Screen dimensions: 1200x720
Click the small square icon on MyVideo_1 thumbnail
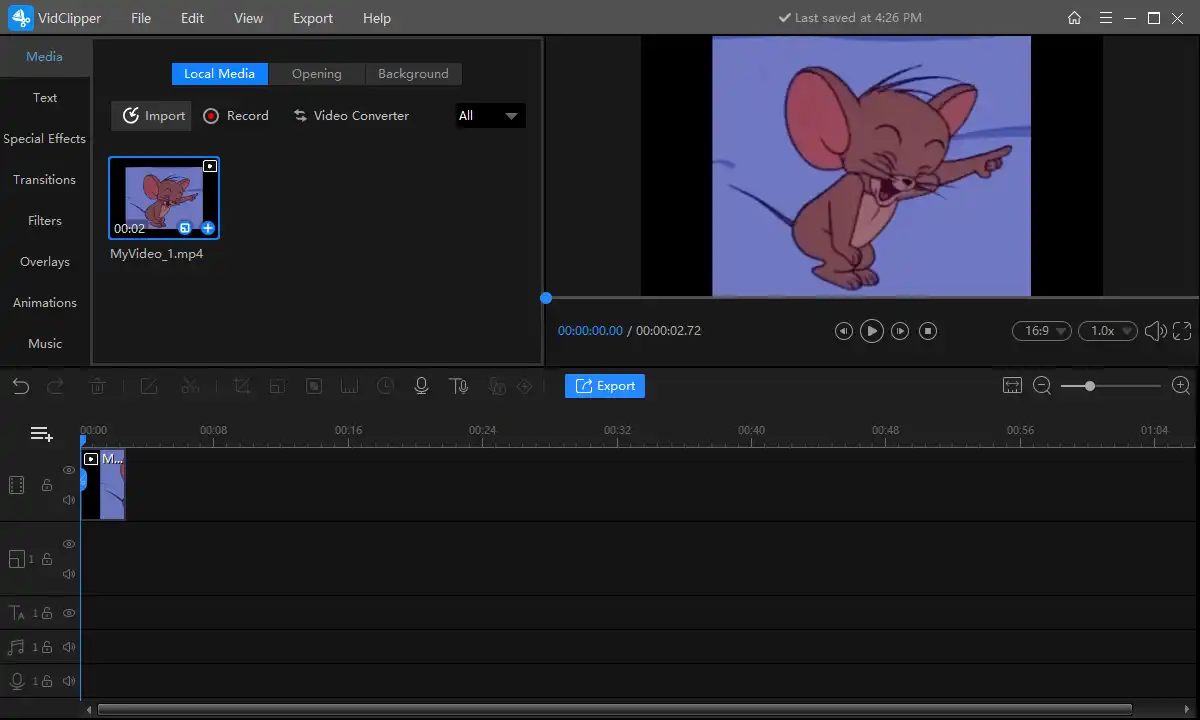185,228
